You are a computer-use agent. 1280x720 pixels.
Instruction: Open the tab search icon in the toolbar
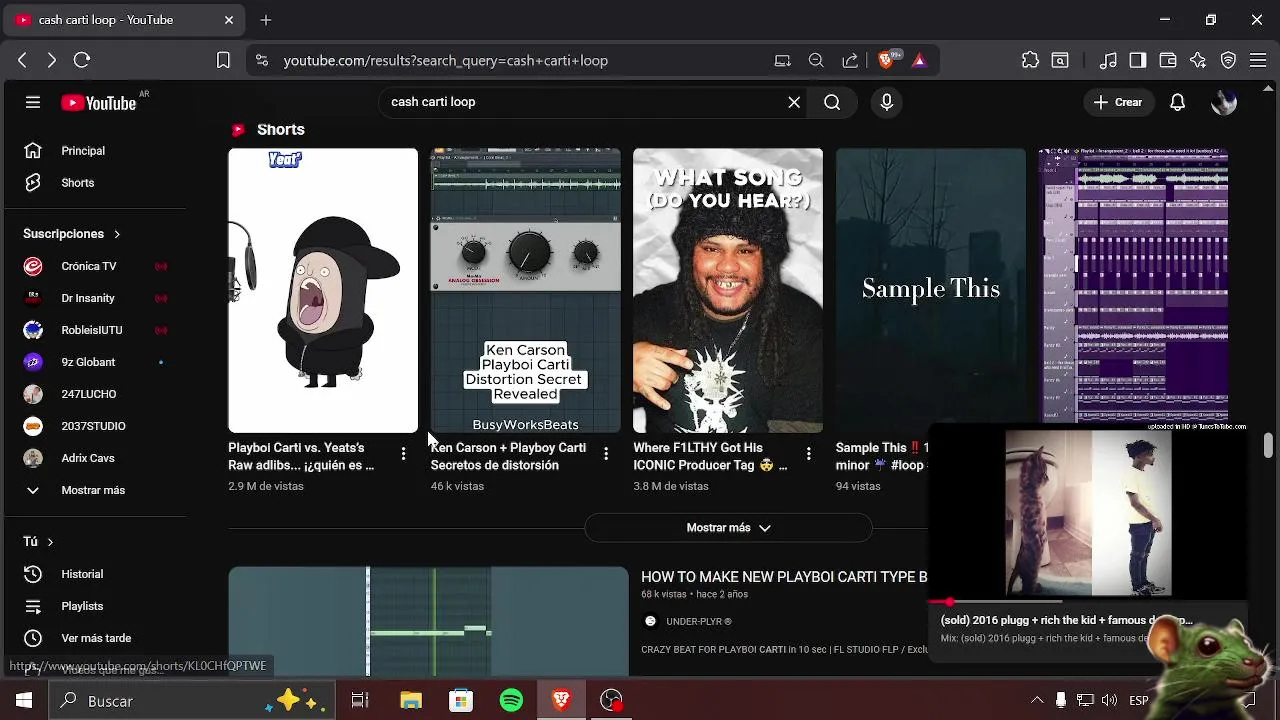click(1060, 60)
